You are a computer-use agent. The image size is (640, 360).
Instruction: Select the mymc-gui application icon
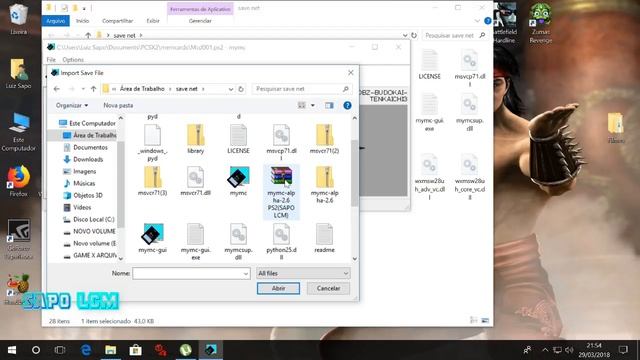[152, 238]
